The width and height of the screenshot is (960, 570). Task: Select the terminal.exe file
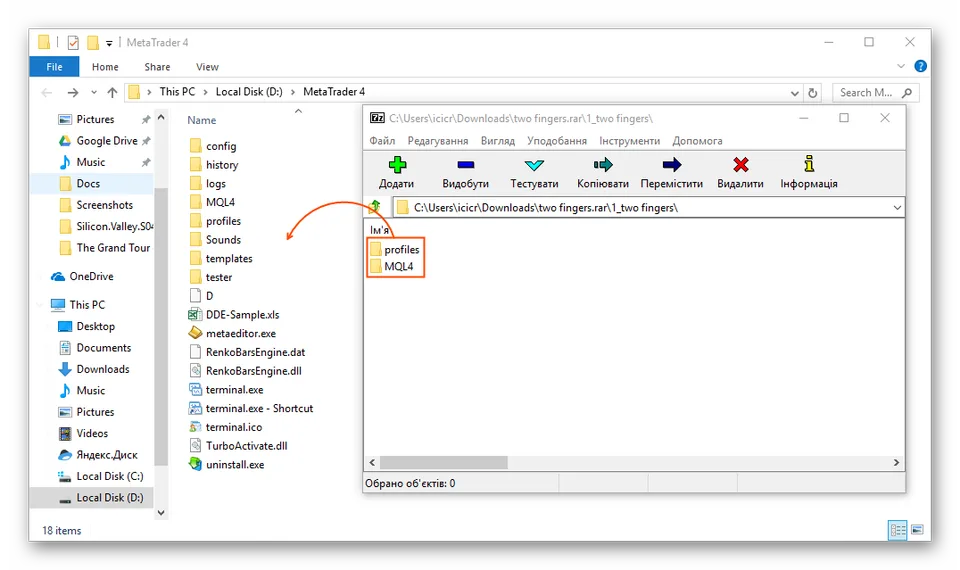tap(227, 389)
